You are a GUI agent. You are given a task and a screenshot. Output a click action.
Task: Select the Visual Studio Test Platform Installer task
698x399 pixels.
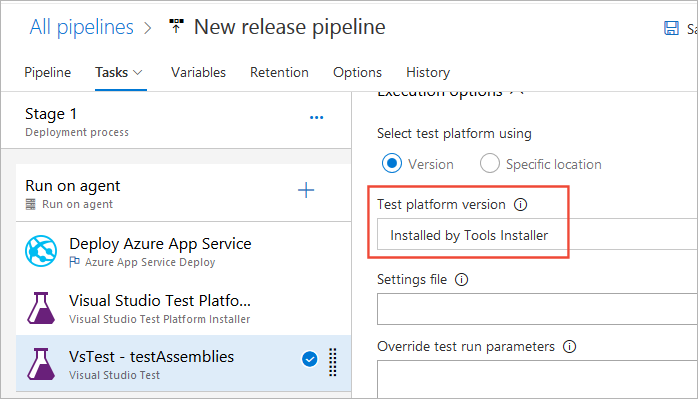click(183, 308)
